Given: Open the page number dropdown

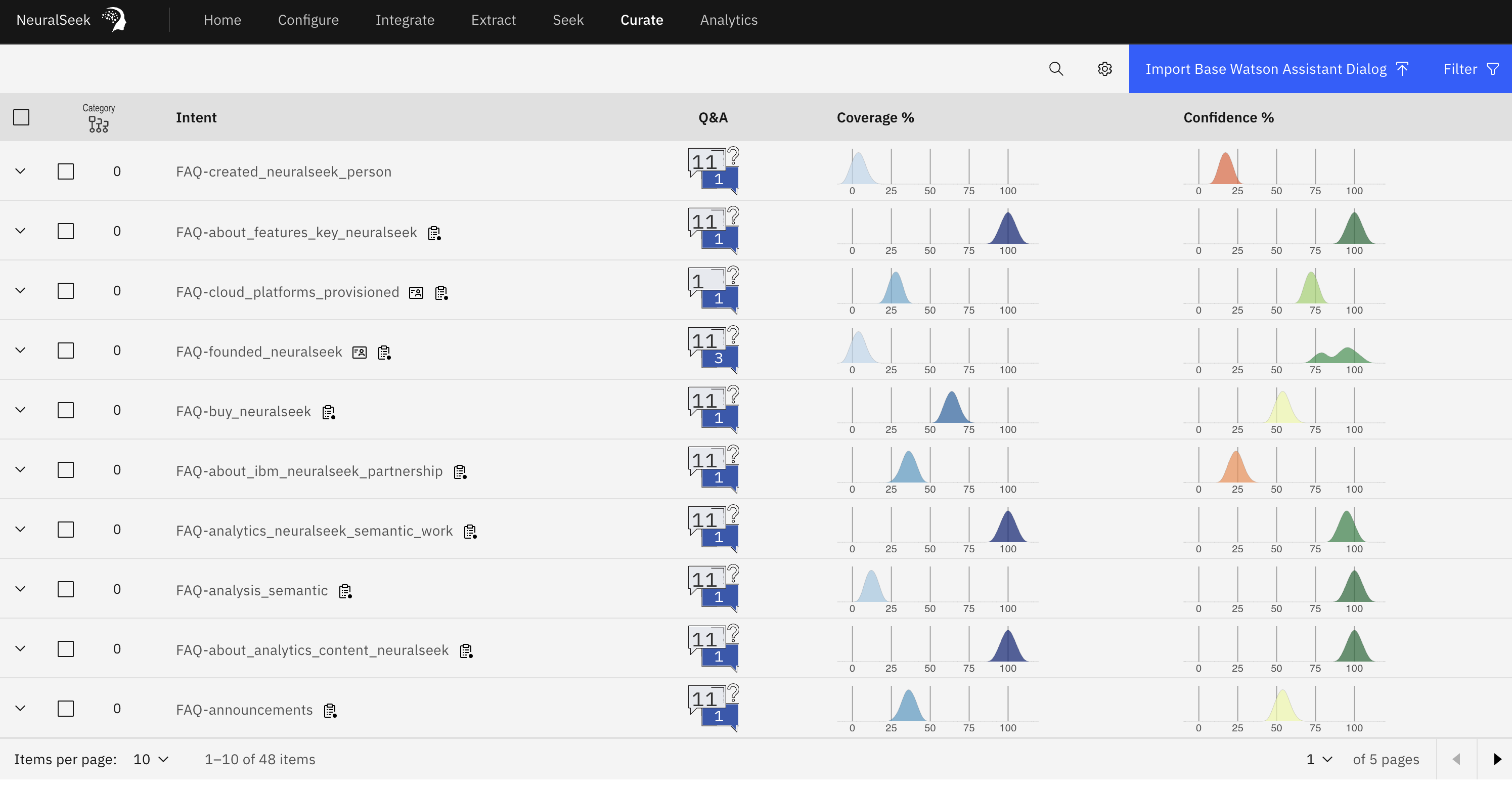Looking at the screenshot, I should tap(1318, 760).
